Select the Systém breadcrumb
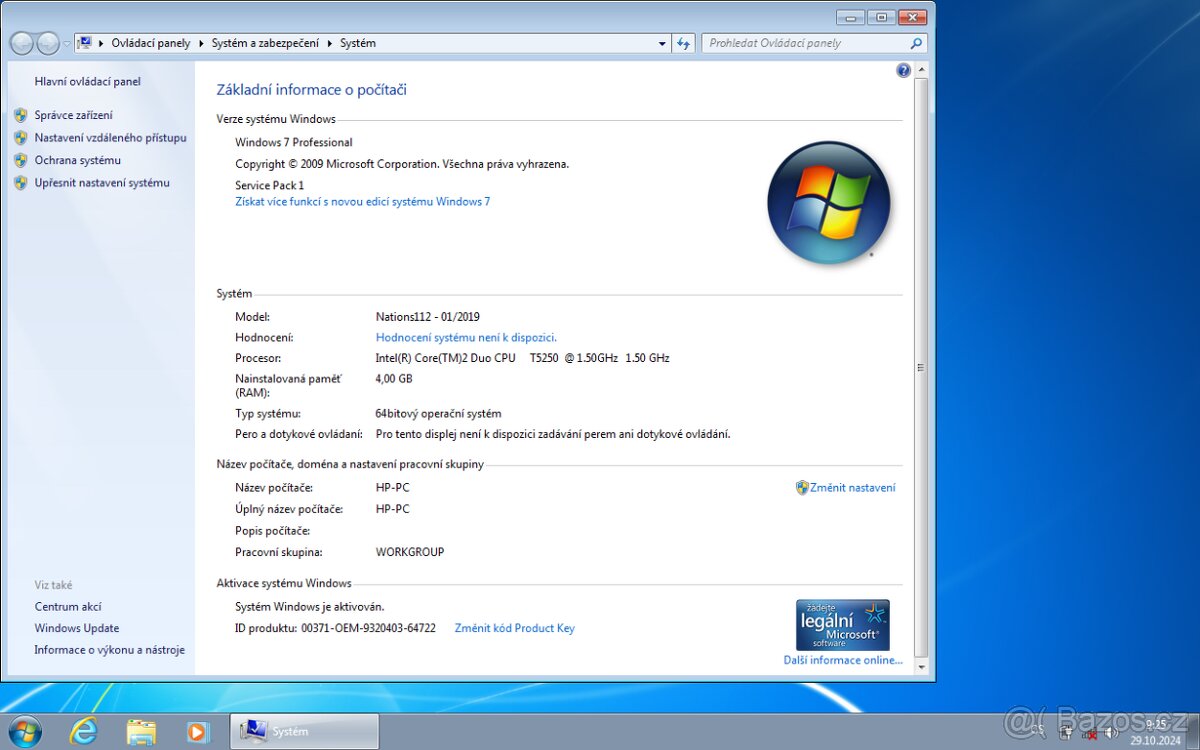The width and height of the screenshot is (1200, 750). coord(358,43)
